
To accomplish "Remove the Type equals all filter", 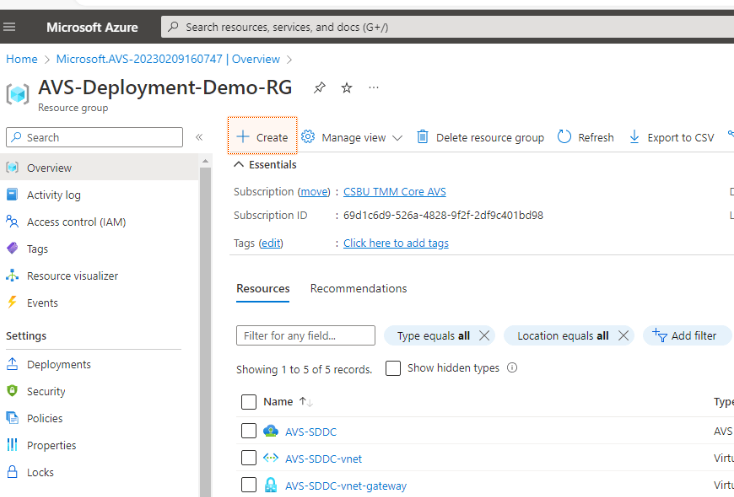I will 484,336.
